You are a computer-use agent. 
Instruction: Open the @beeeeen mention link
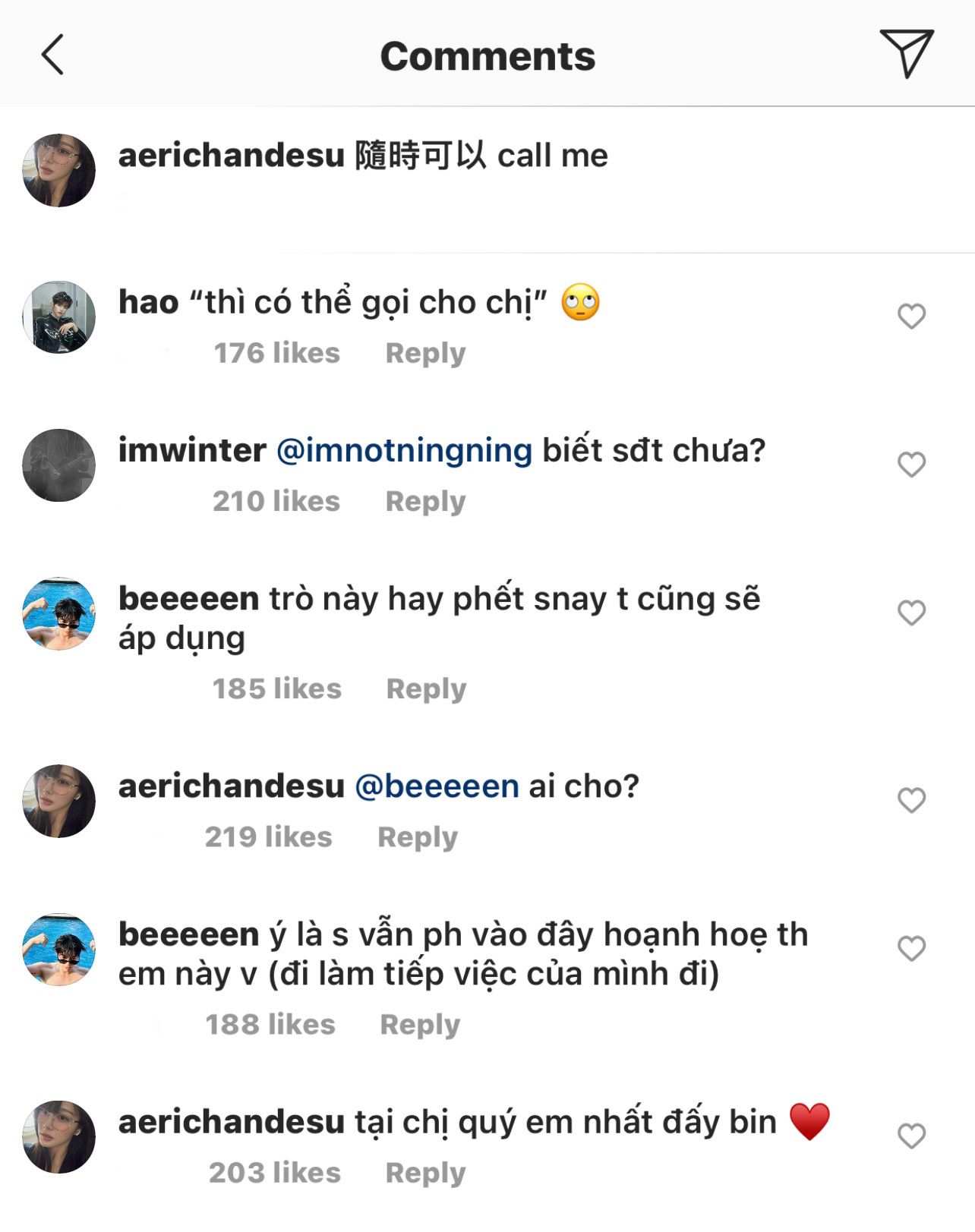click(x=437, y=786)
